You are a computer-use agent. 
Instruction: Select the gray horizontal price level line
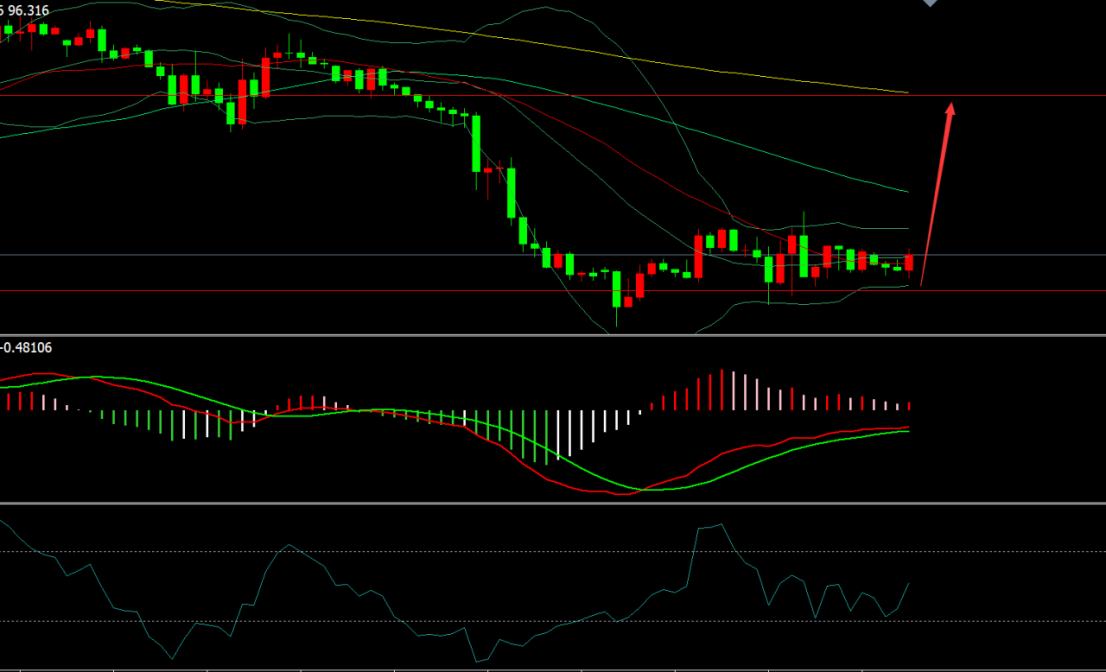pyautogui.click(x=553, y=255)
